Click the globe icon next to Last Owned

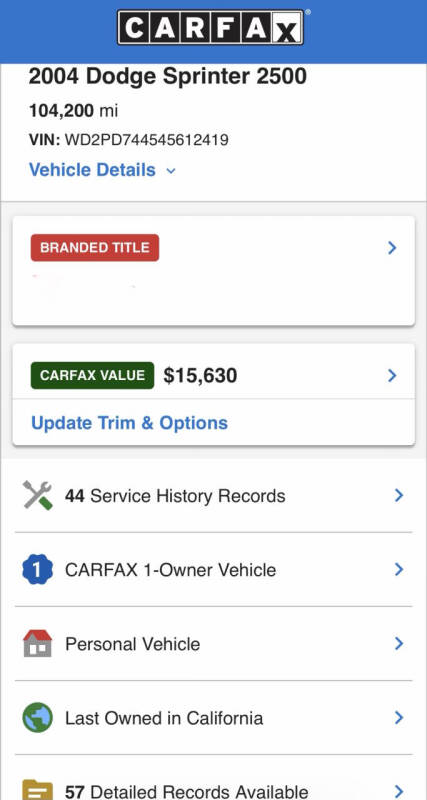pos(37,718)
